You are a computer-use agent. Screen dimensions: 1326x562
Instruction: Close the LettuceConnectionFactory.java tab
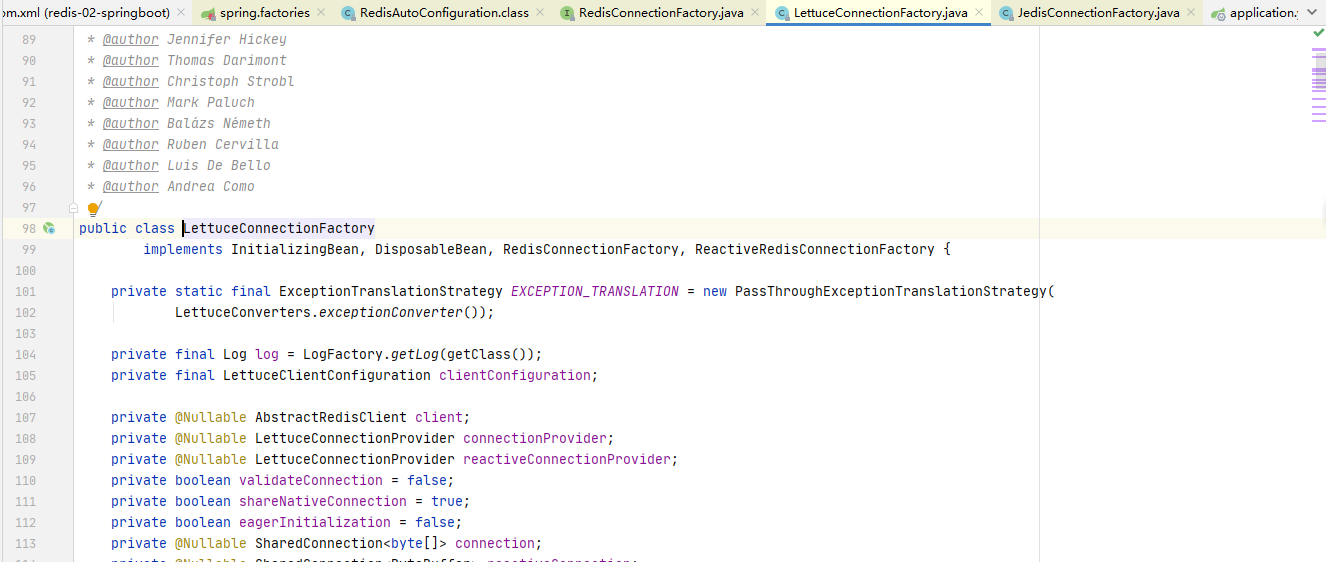(978, 13)
